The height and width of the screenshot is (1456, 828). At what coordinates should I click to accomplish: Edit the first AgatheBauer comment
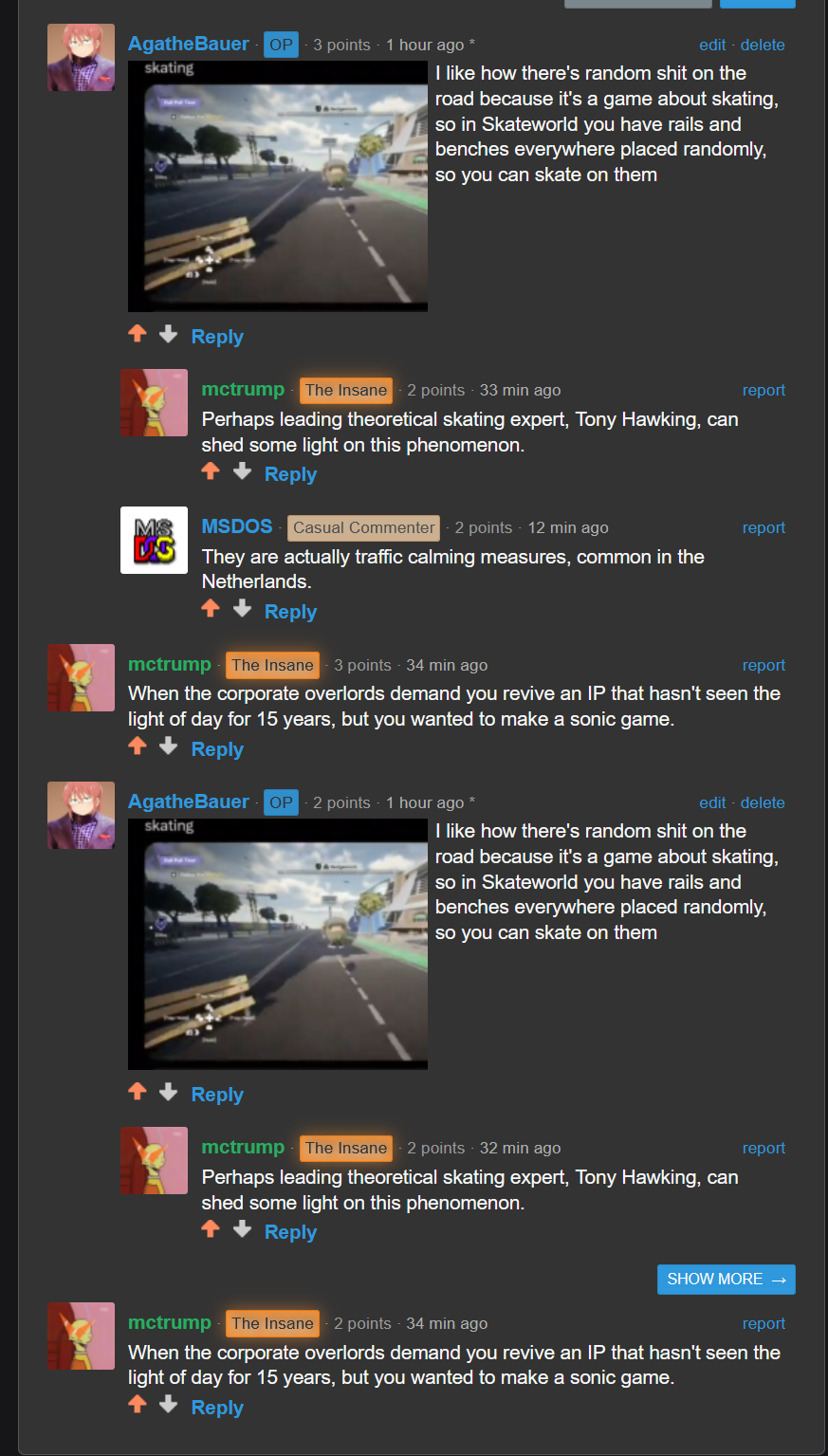click(x=712, y=45)
